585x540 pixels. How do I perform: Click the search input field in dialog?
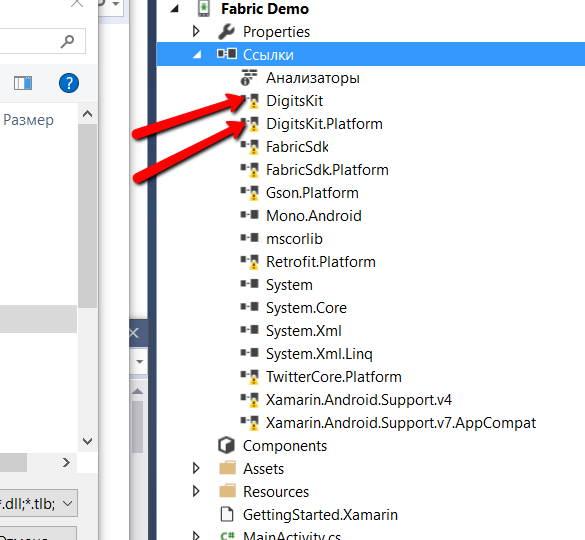point(42,41)
